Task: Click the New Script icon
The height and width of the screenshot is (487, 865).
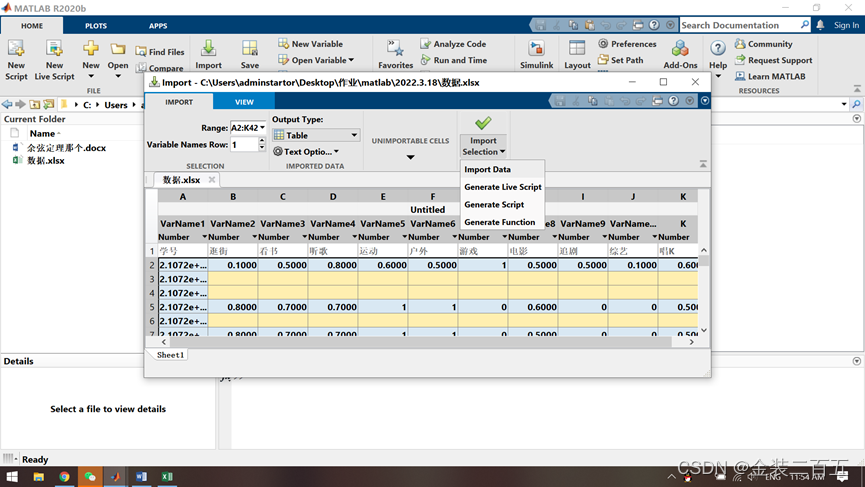Action: [x=16, y=49]
